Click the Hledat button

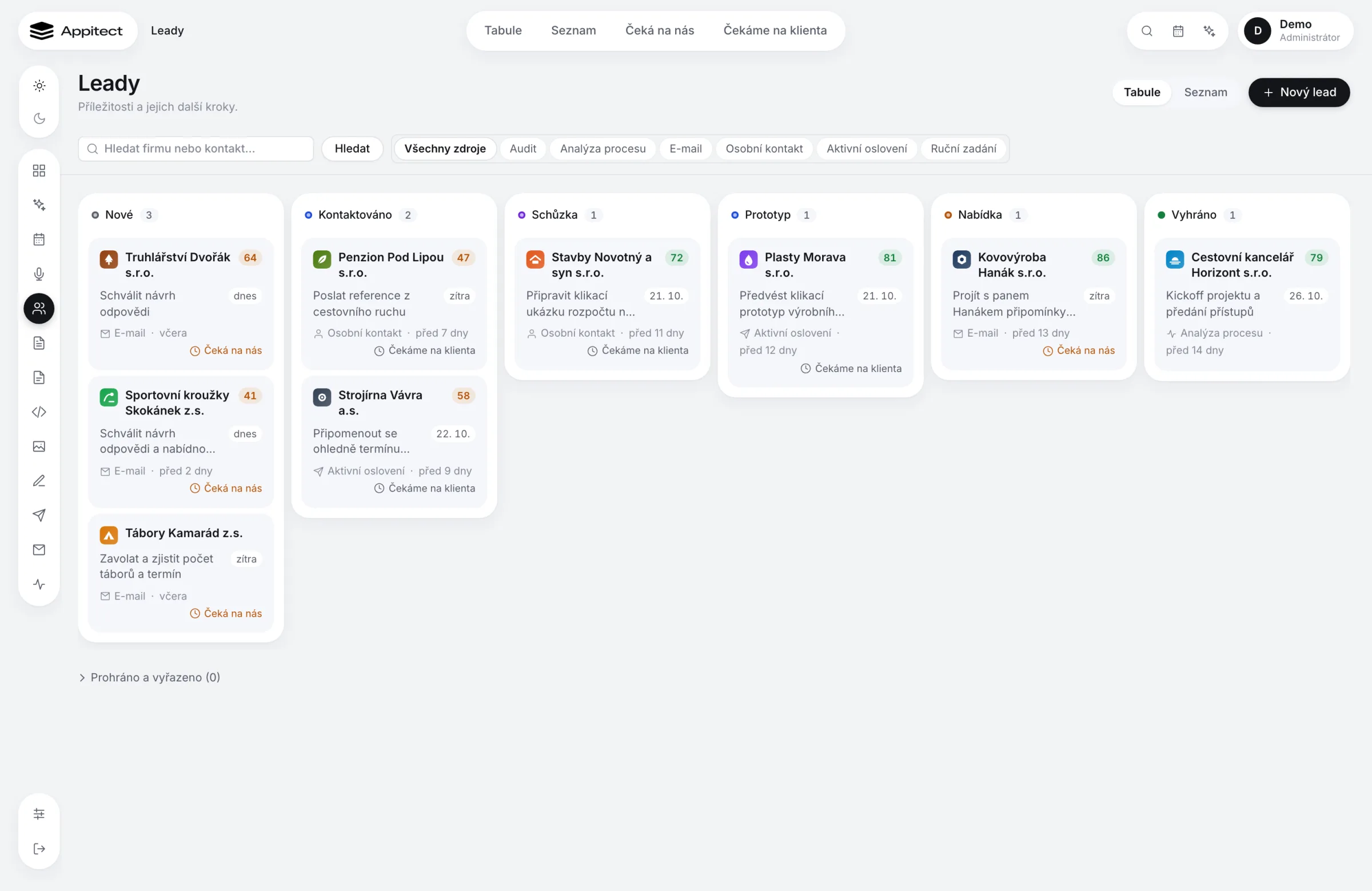(x=352, y=149)
